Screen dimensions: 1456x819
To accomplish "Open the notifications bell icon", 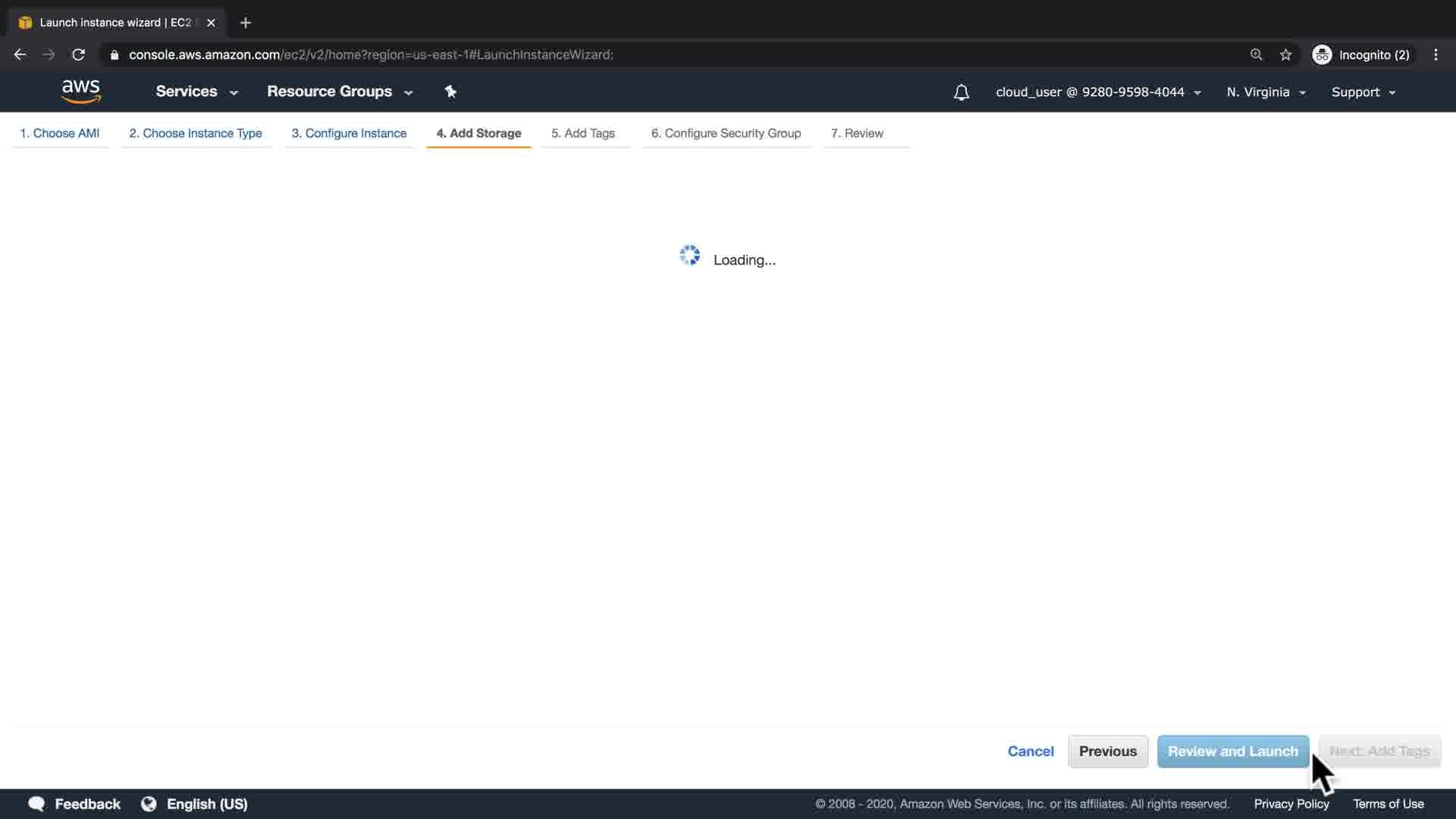I will (x=961, y=93).
